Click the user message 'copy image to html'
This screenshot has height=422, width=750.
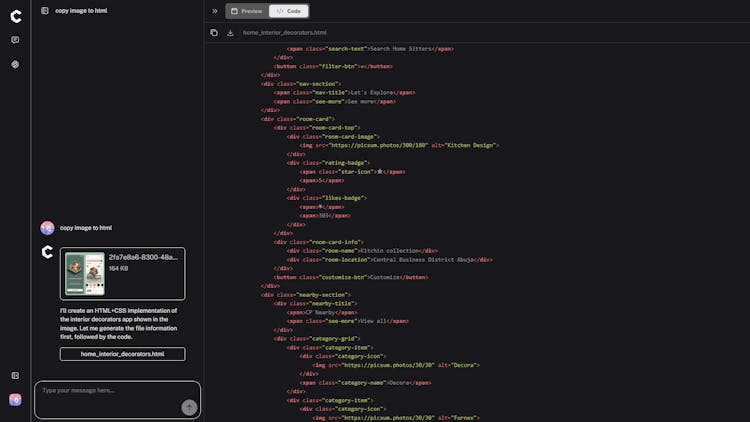(86, 228)
